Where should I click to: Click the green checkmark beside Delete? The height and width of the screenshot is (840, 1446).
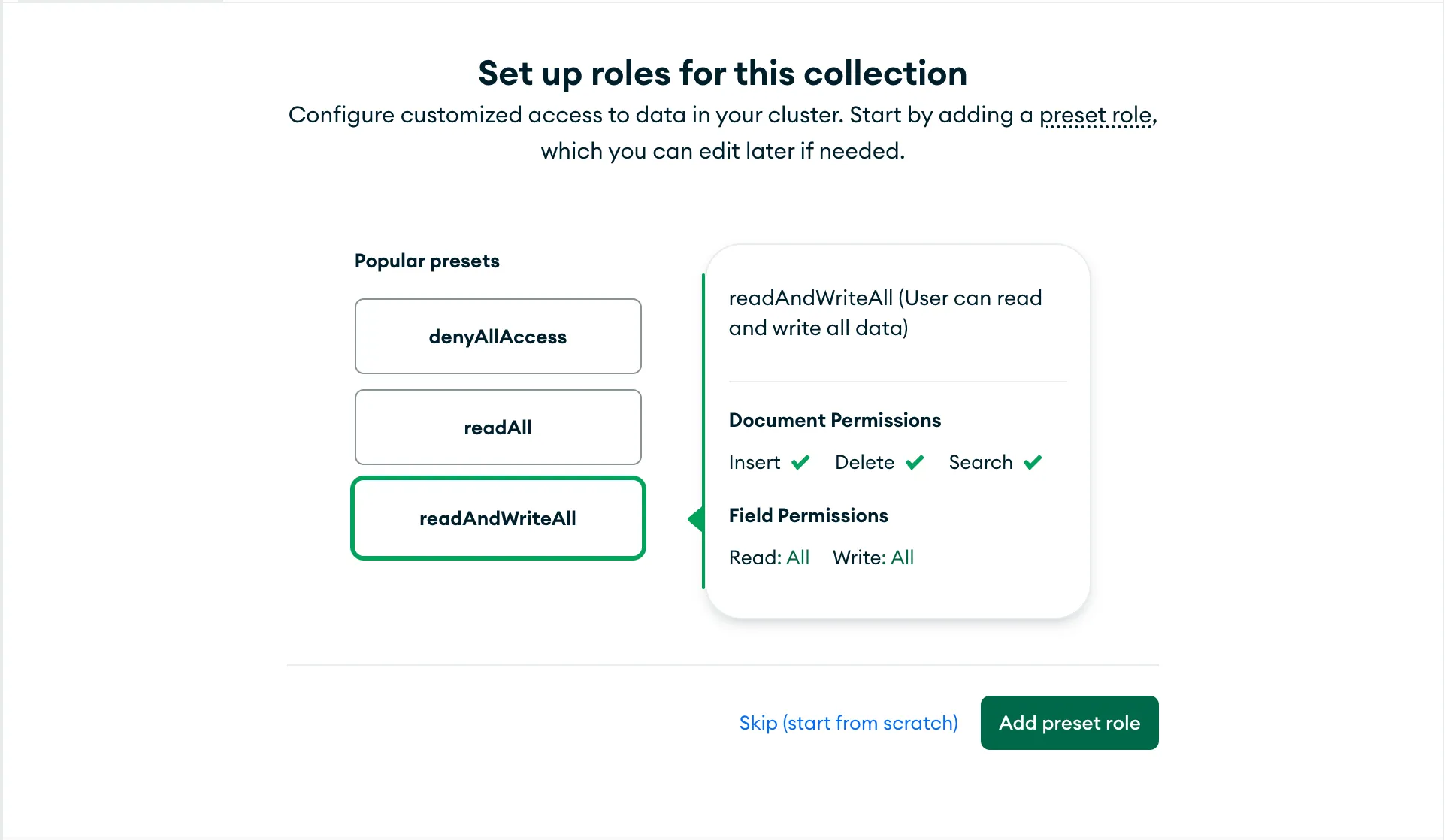(x=915, y=462)
